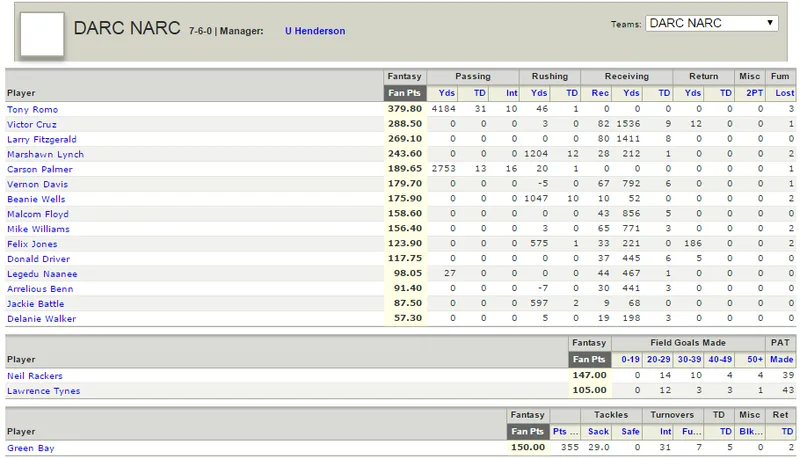Sort defense by Pts allowed column
This screenshot has height=459, width=800.
pos(565,431)
